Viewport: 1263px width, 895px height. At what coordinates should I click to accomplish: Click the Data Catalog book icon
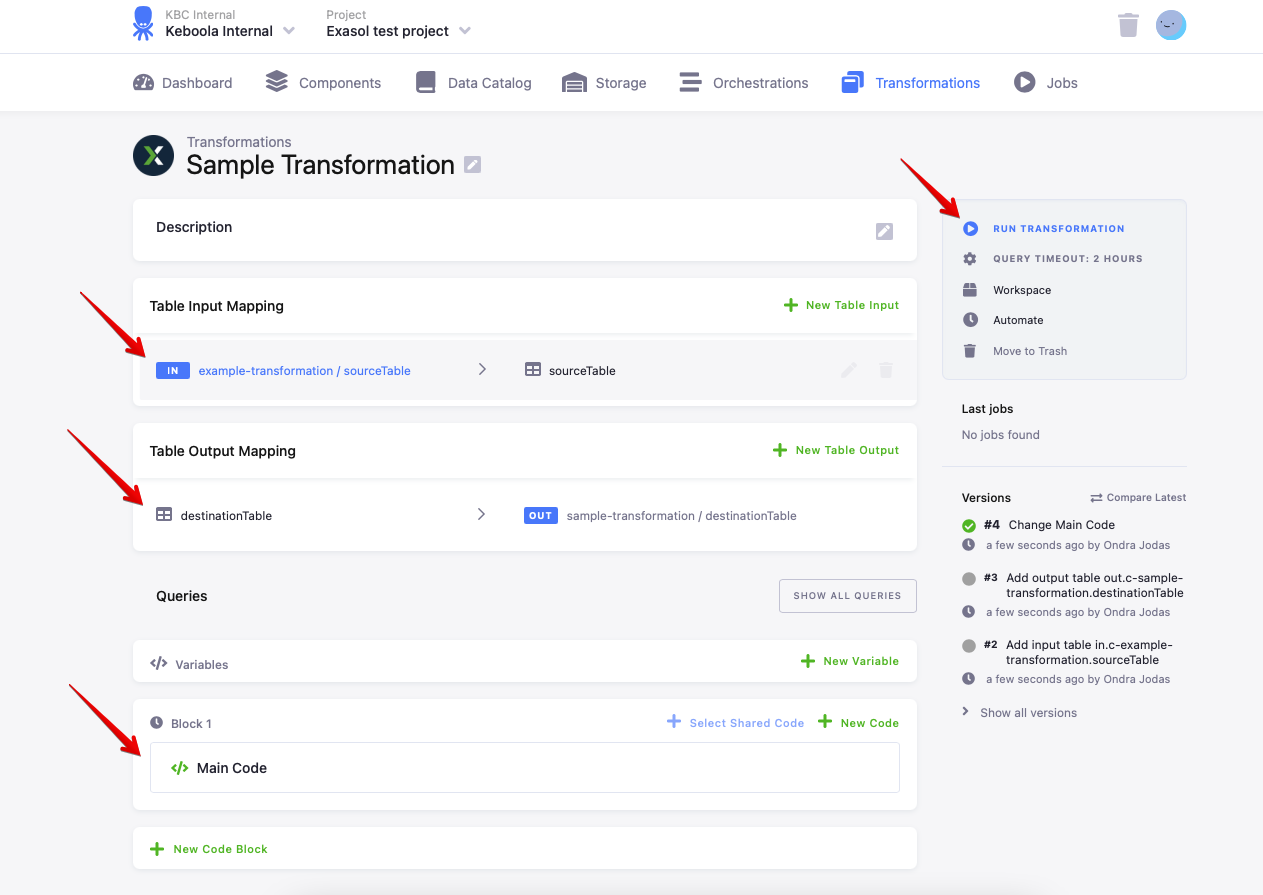(x=426, y=82)
